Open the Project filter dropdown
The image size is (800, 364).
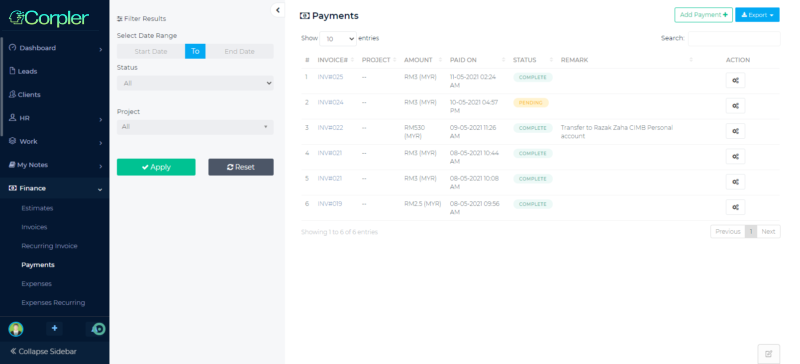click(195, 127)
